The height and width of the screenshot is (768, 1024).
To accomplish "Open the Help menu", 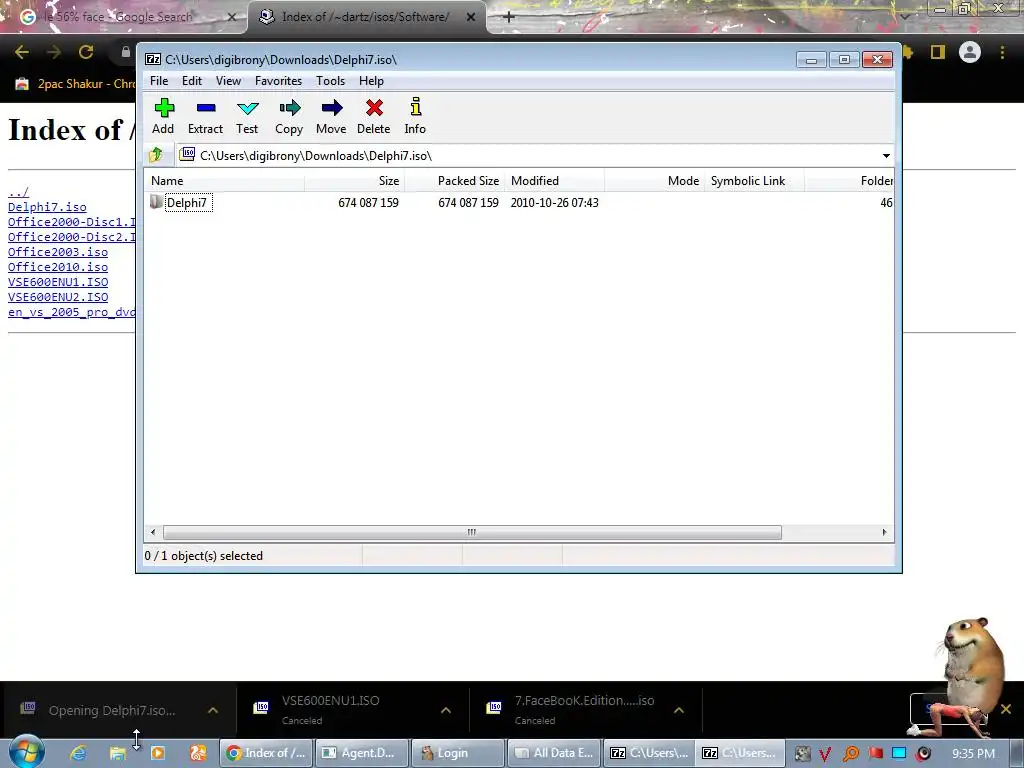I will [x=371, y=81].
